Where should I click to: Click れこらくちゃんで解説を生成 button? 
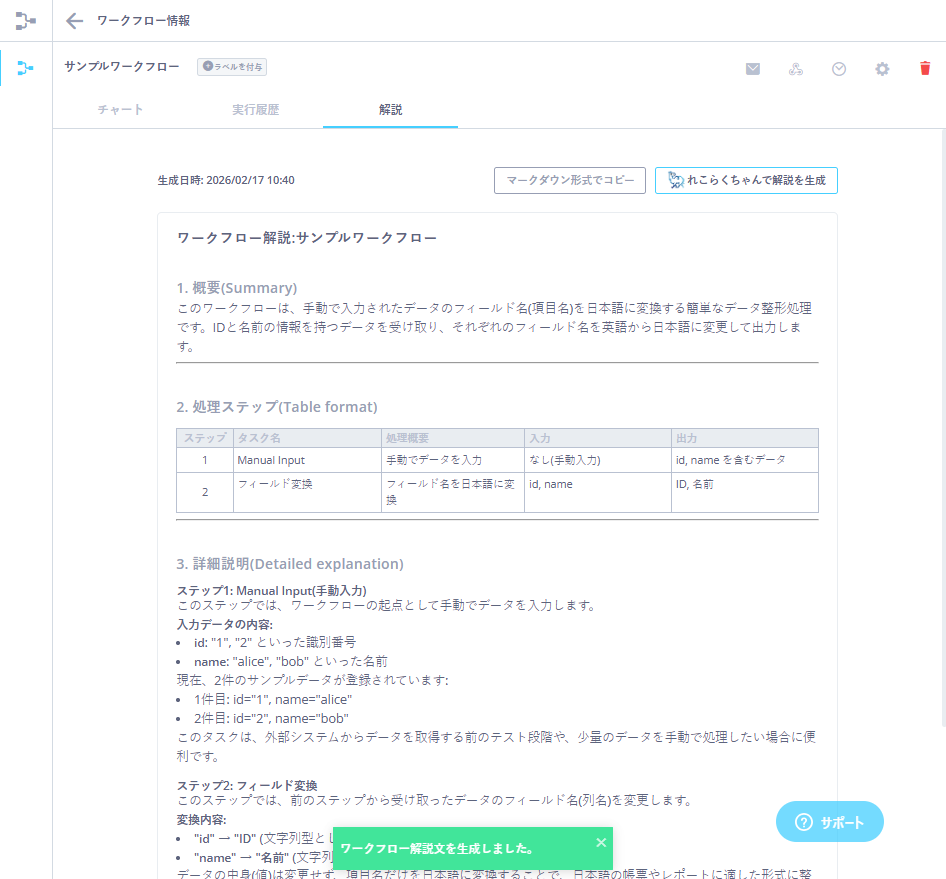point(746,181)
